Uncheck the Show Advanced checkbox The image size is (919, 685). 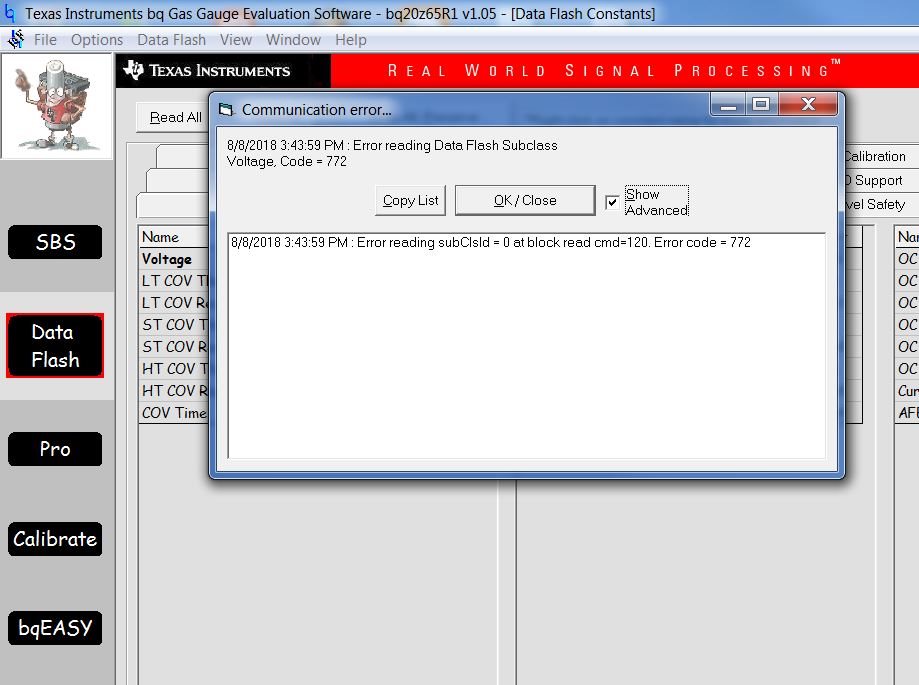(x=612, y=202)
